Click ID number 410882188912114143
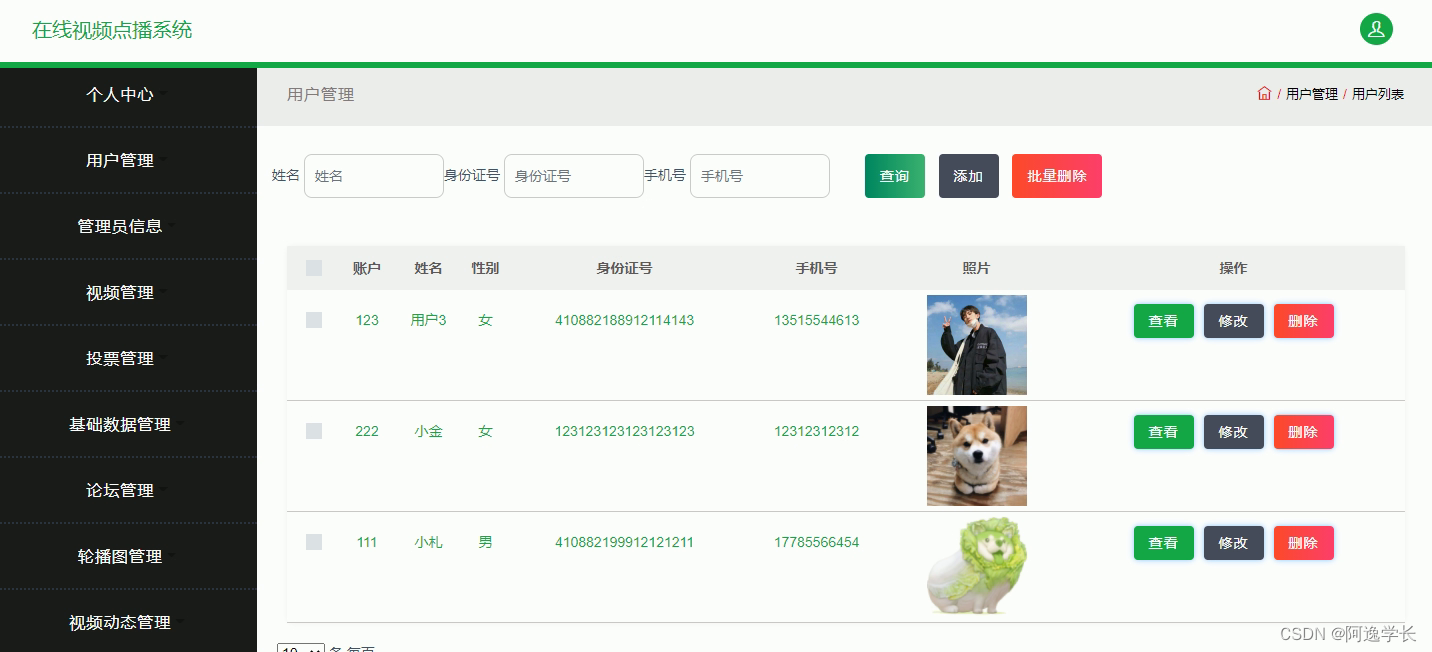The width and height of the screenshot is (1432, 652). pyautogui.click(x=625, y=320)
